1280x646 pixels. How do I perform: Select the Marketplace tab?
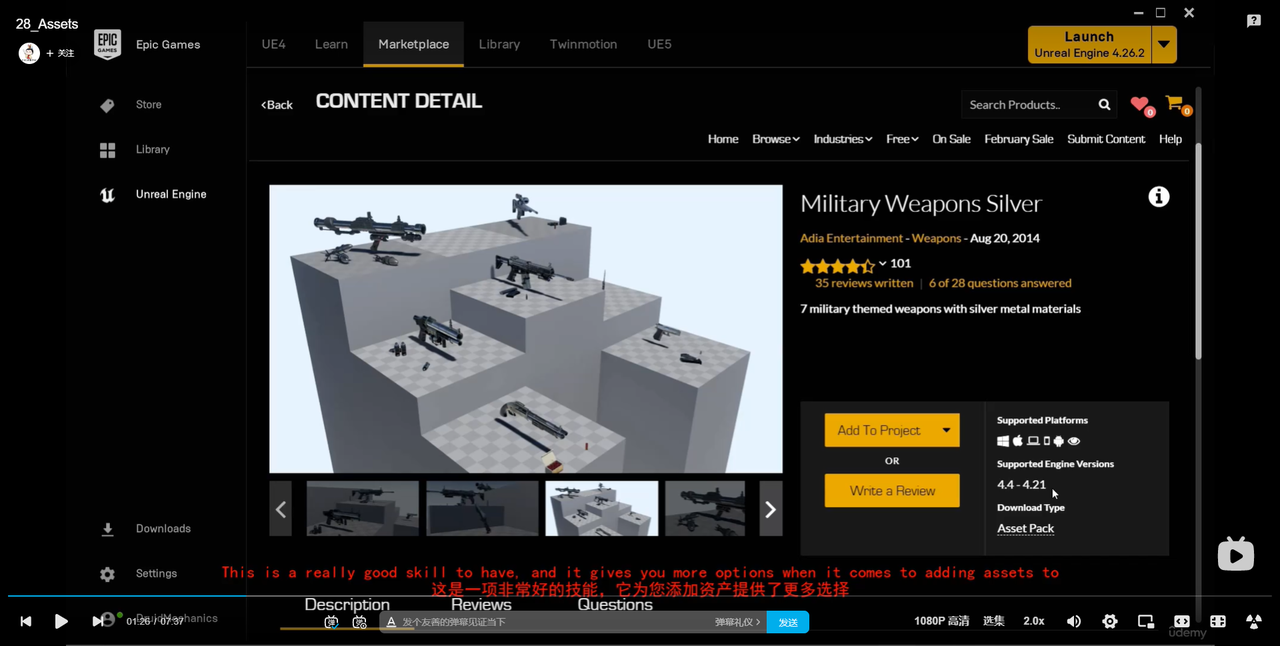coord(413,45)
